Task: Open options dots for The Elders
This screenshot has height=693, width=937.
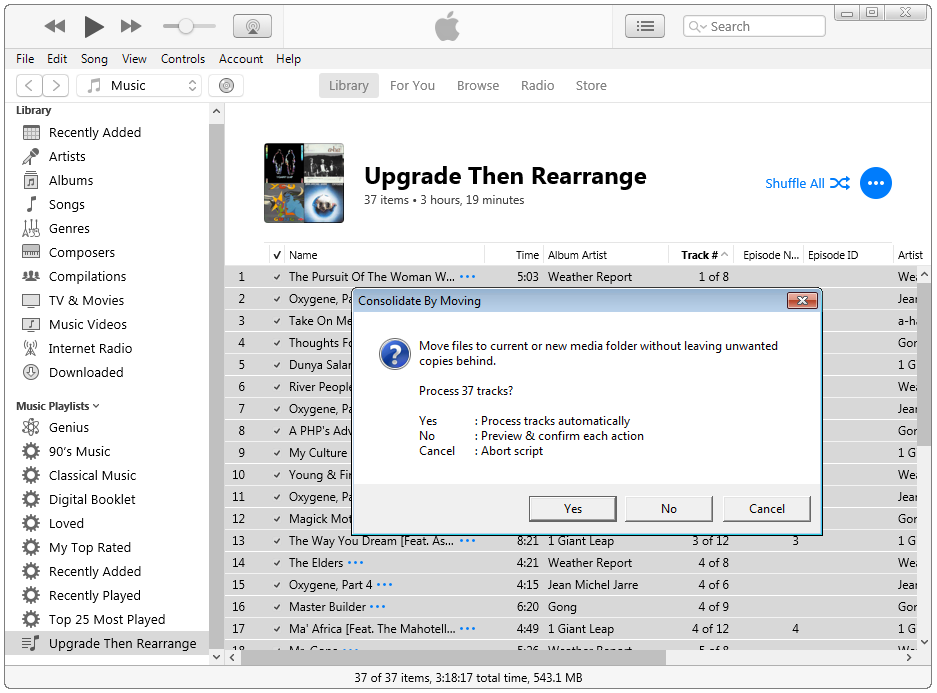Action: (x=356, y=563)
